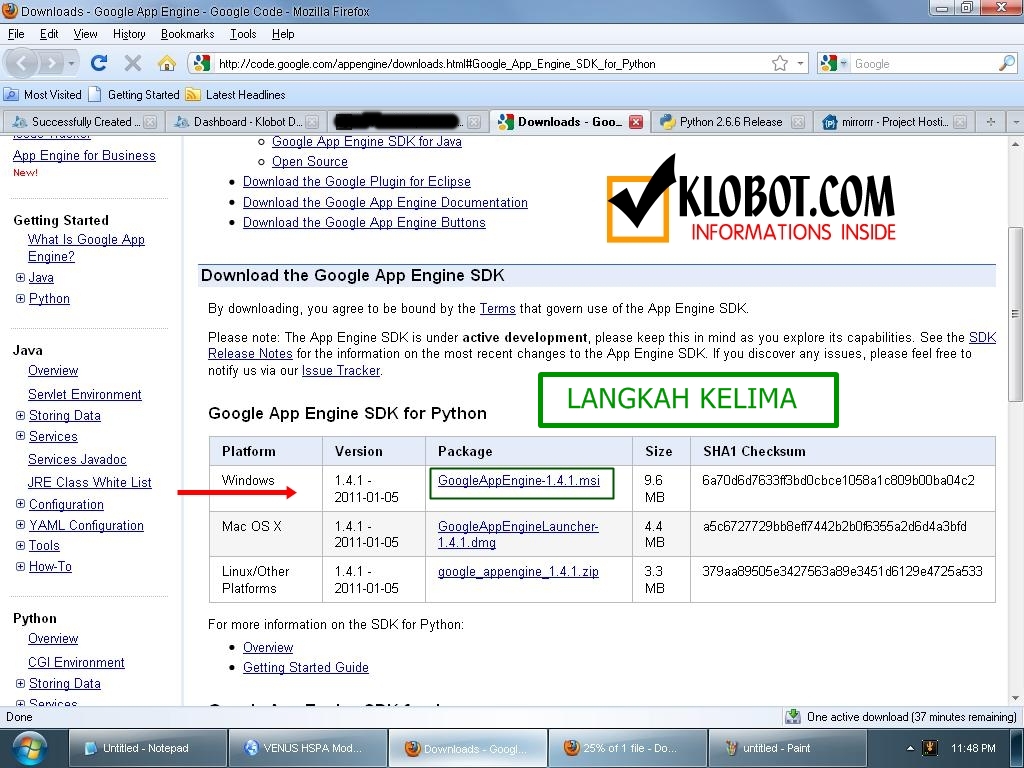Expand the Java item under Getting Started
1024x768 pixels.
click(20, 278)
